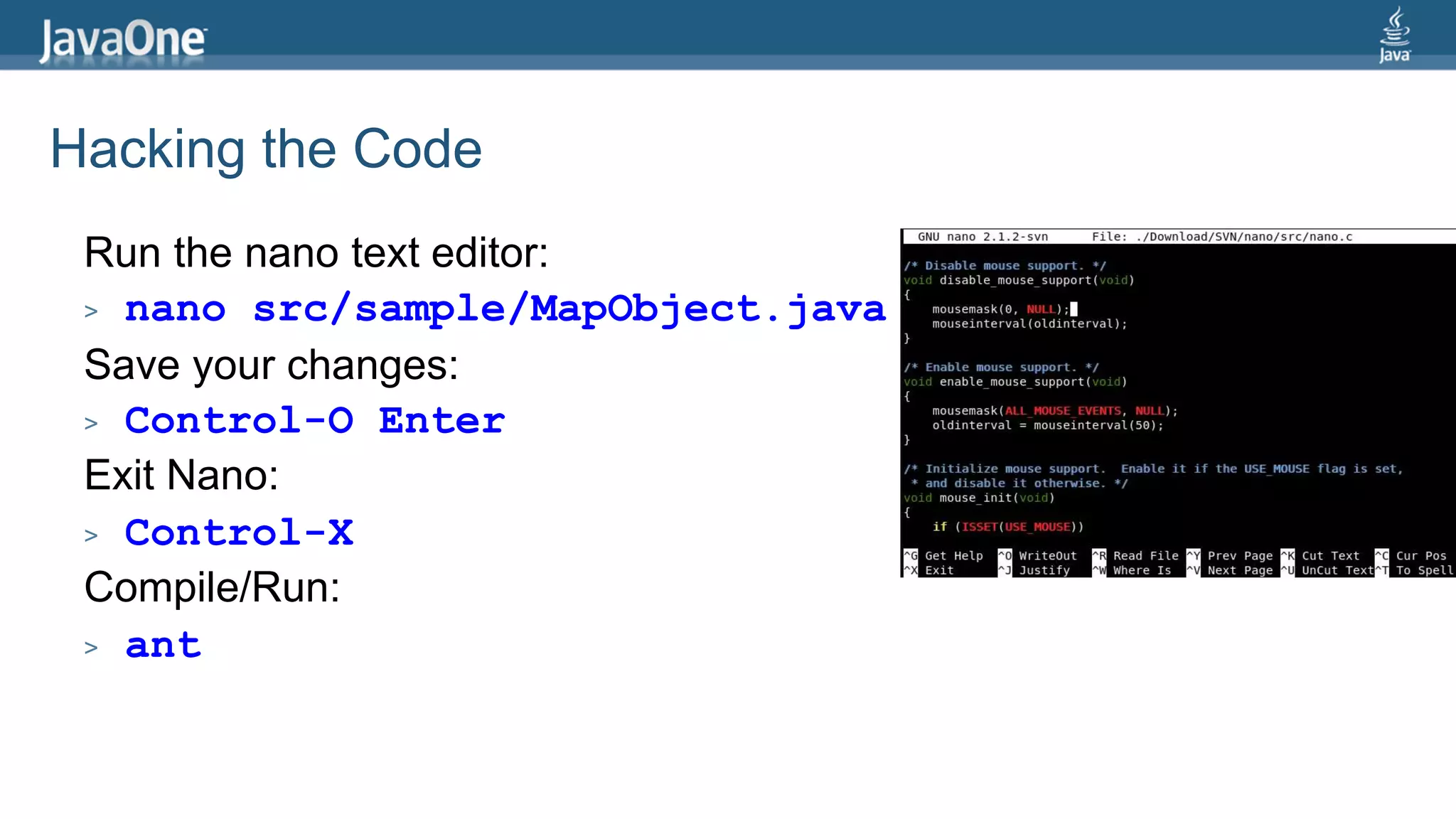Click the '^U UnCut Text' shortcut

1327,570
